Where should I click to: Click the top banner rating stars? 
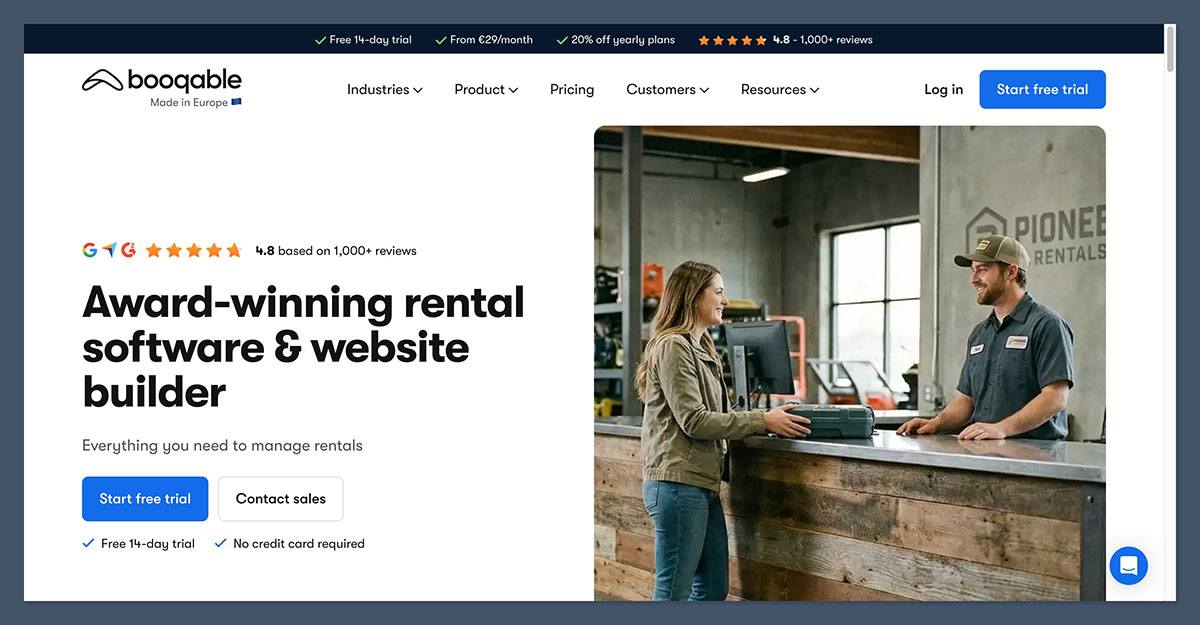coord(732,40)
